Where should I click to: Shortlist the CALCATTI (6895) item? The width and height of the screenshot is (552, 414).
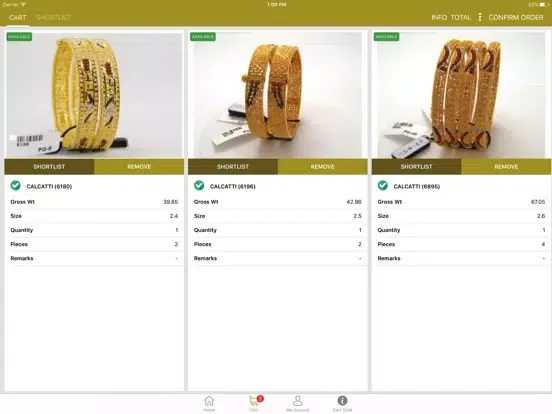pos(416,167)
